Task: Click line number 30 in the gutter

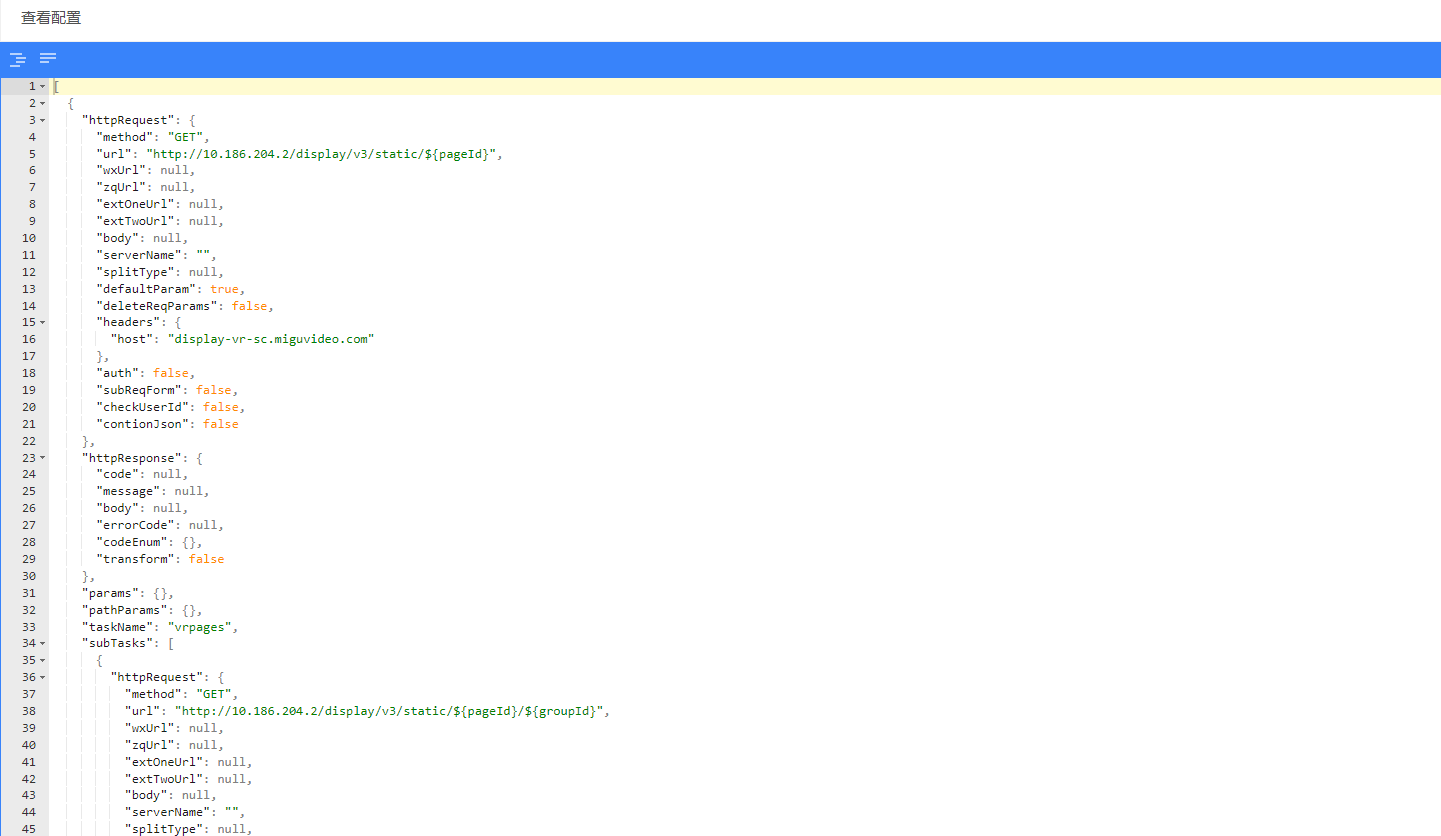Action: tap(28, 576)
